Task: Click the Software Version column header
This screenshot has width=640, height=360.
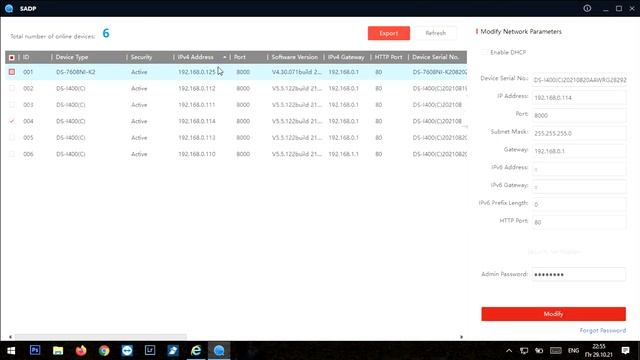Action: pyautogui.click(x=294, y=57)
